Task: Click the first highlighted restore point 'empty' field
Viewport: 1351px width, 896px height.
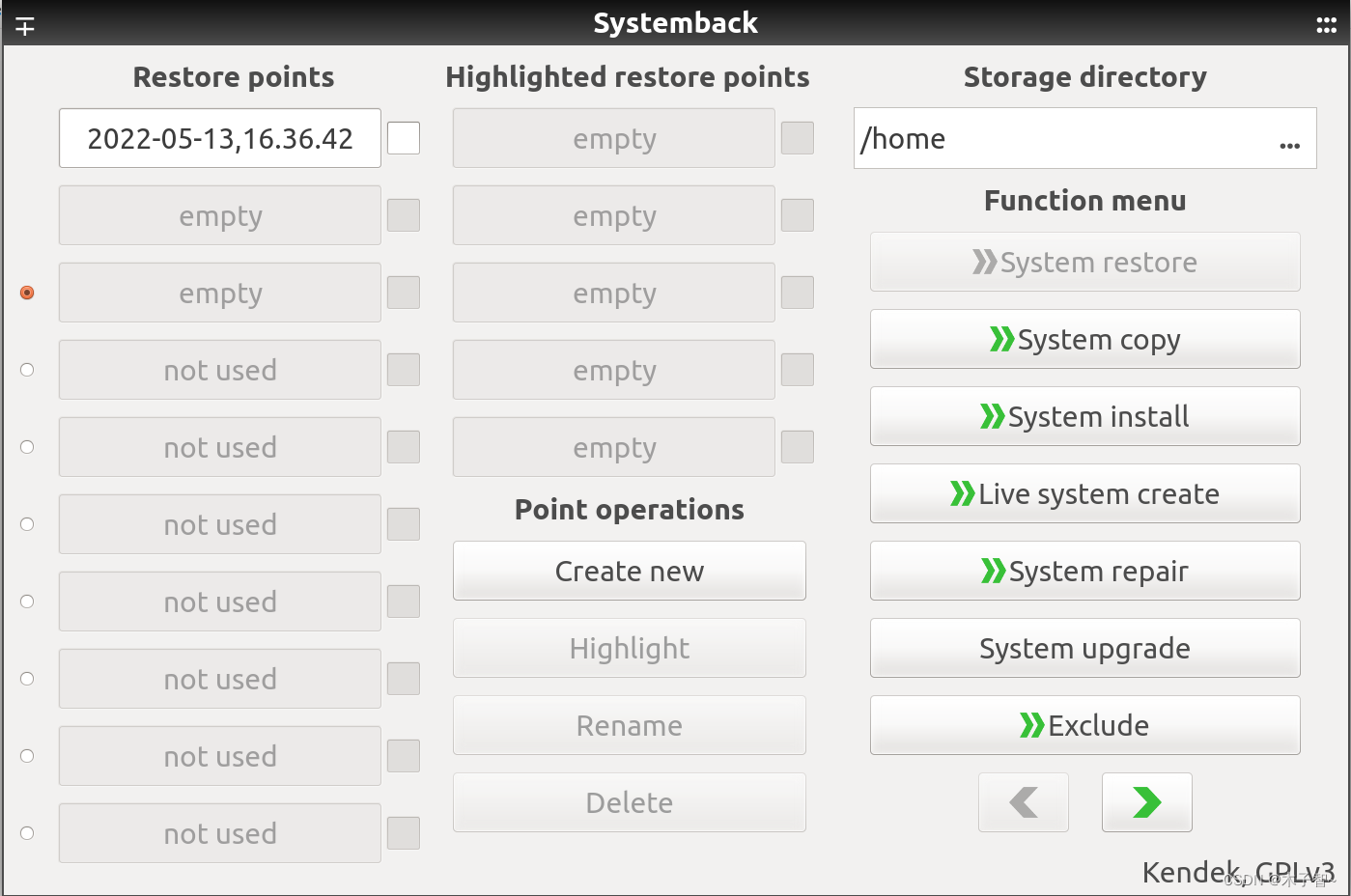Action: pyautogui.click(x=614, y=138)
